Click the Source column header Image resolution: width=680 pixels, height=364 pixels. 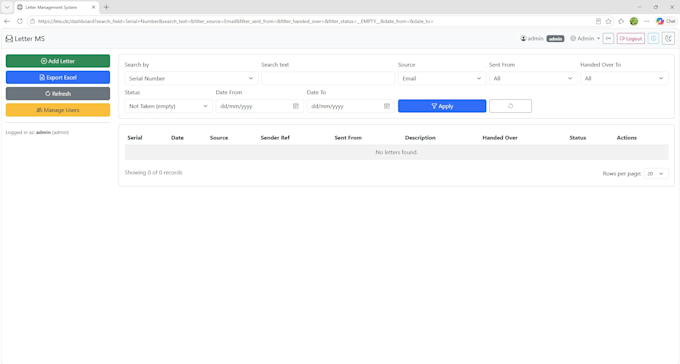click(x=219, y=138)
